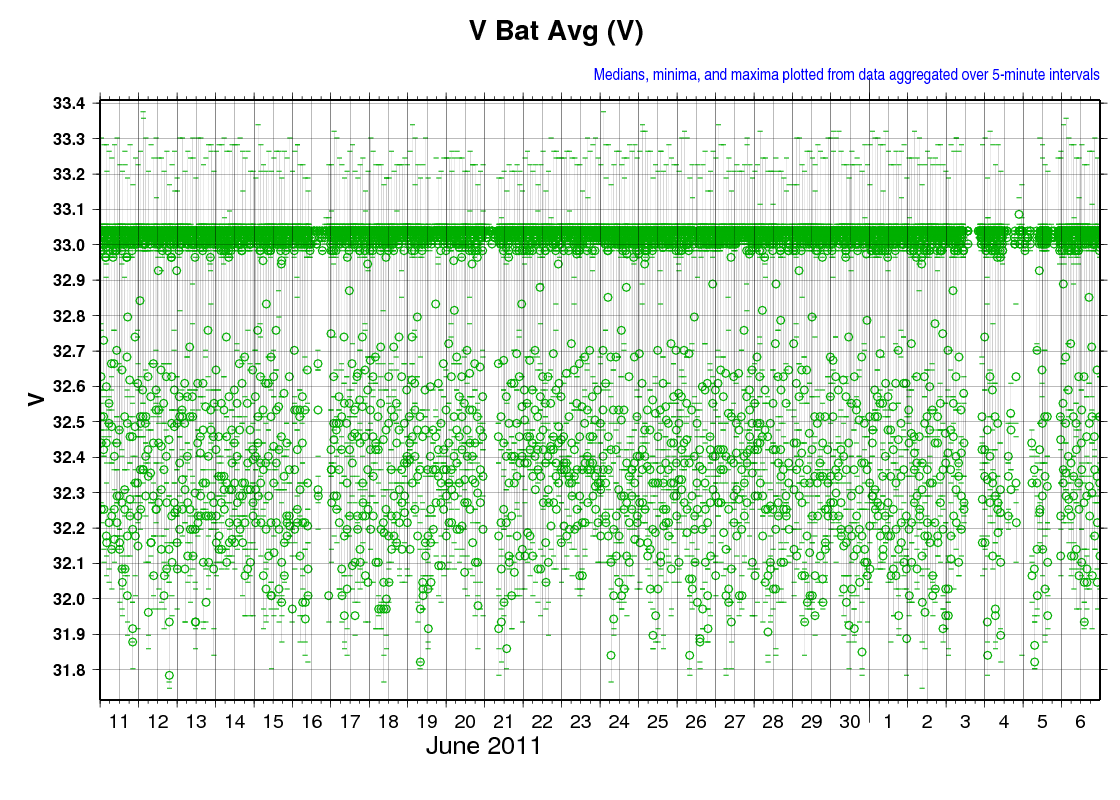Click date label 3 on x-axis
This screenshot has height=800, width=1120.
click(x=966, y=721)
